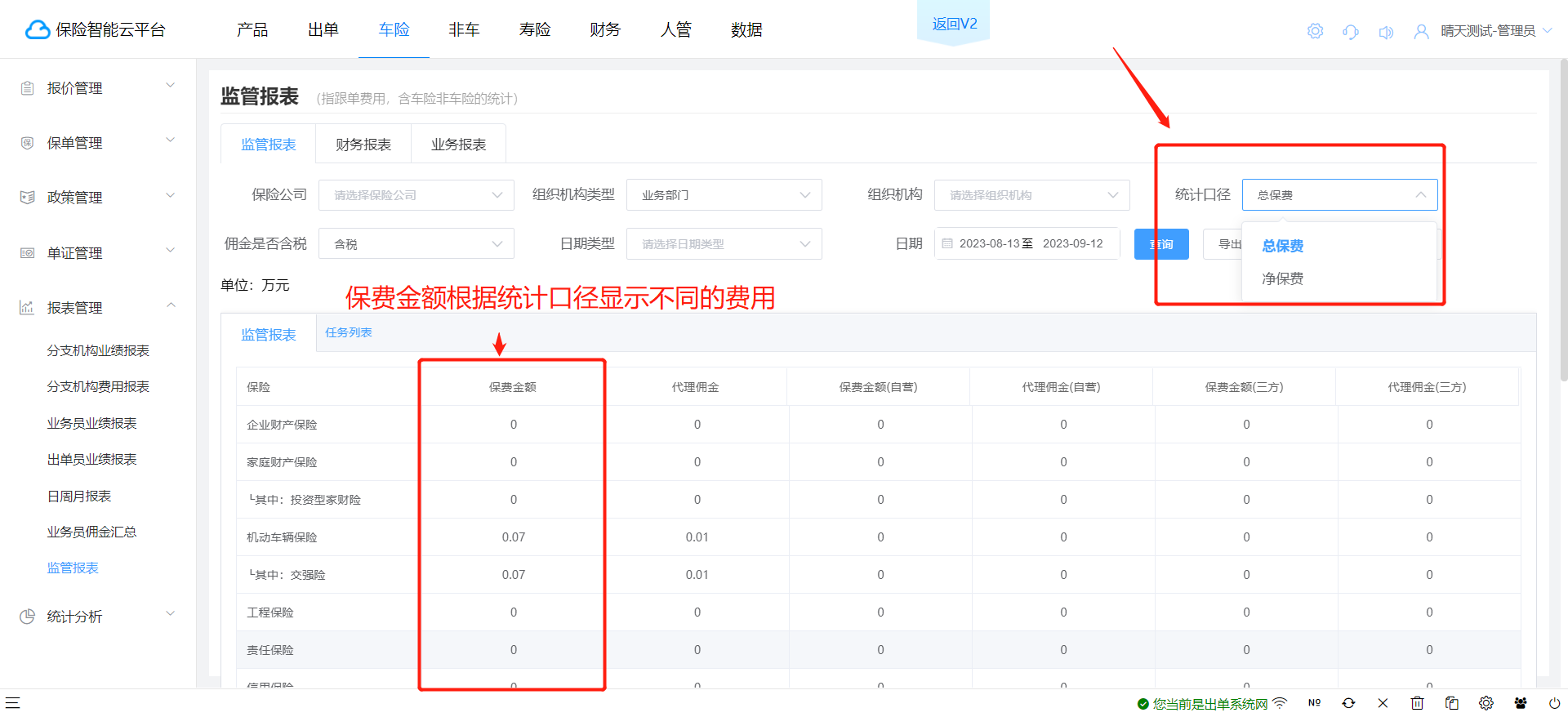Click the speaker announcement icon in the header

(x=1386, y=32)
